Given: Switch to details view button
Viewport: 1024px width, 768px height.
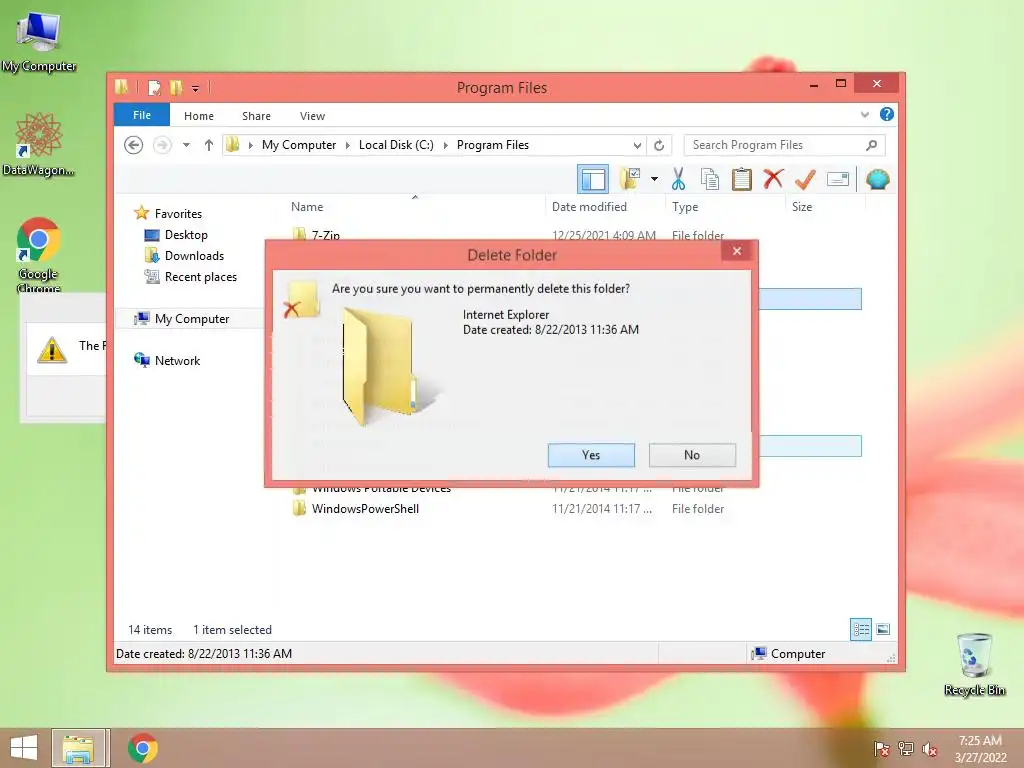Looking at the screenshot, I should [861, 630].
